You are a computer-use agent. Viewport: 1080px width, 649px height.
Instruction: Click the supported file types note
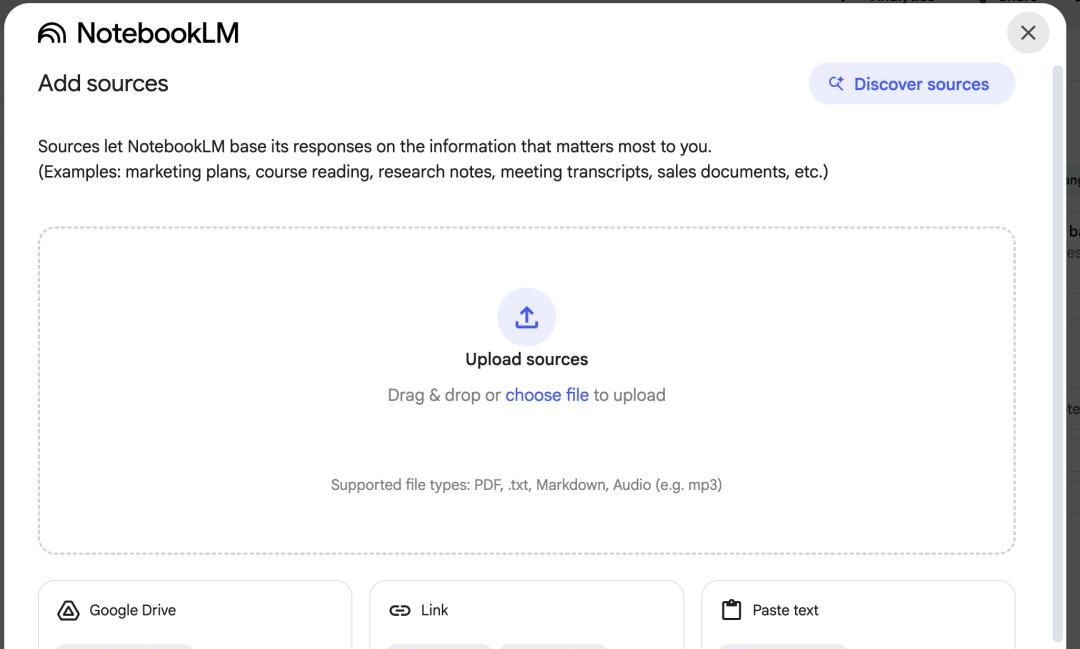pyautogui.click(x=526, y=485)
